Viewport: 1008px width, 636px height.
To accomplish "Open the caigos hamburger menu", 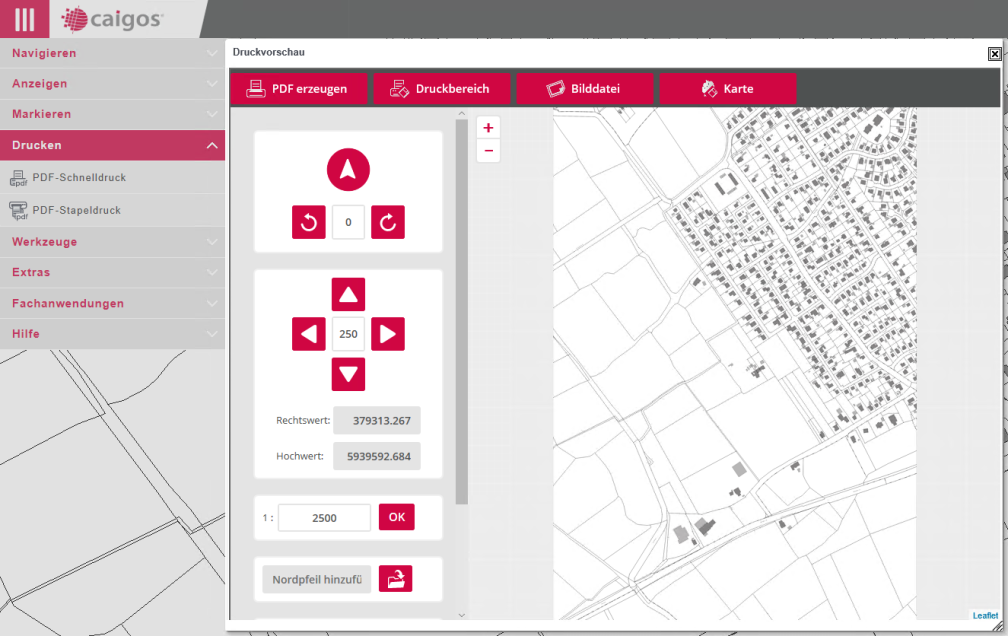I will [x=24, y=19].
